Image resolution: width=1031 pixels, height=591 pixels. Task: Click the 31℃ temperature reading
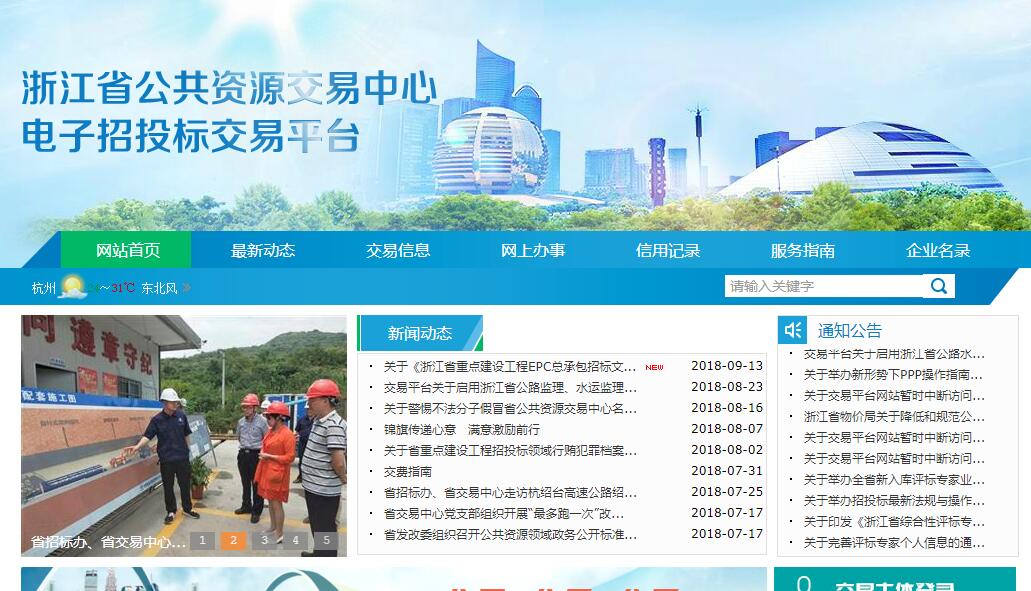[123, 288]
